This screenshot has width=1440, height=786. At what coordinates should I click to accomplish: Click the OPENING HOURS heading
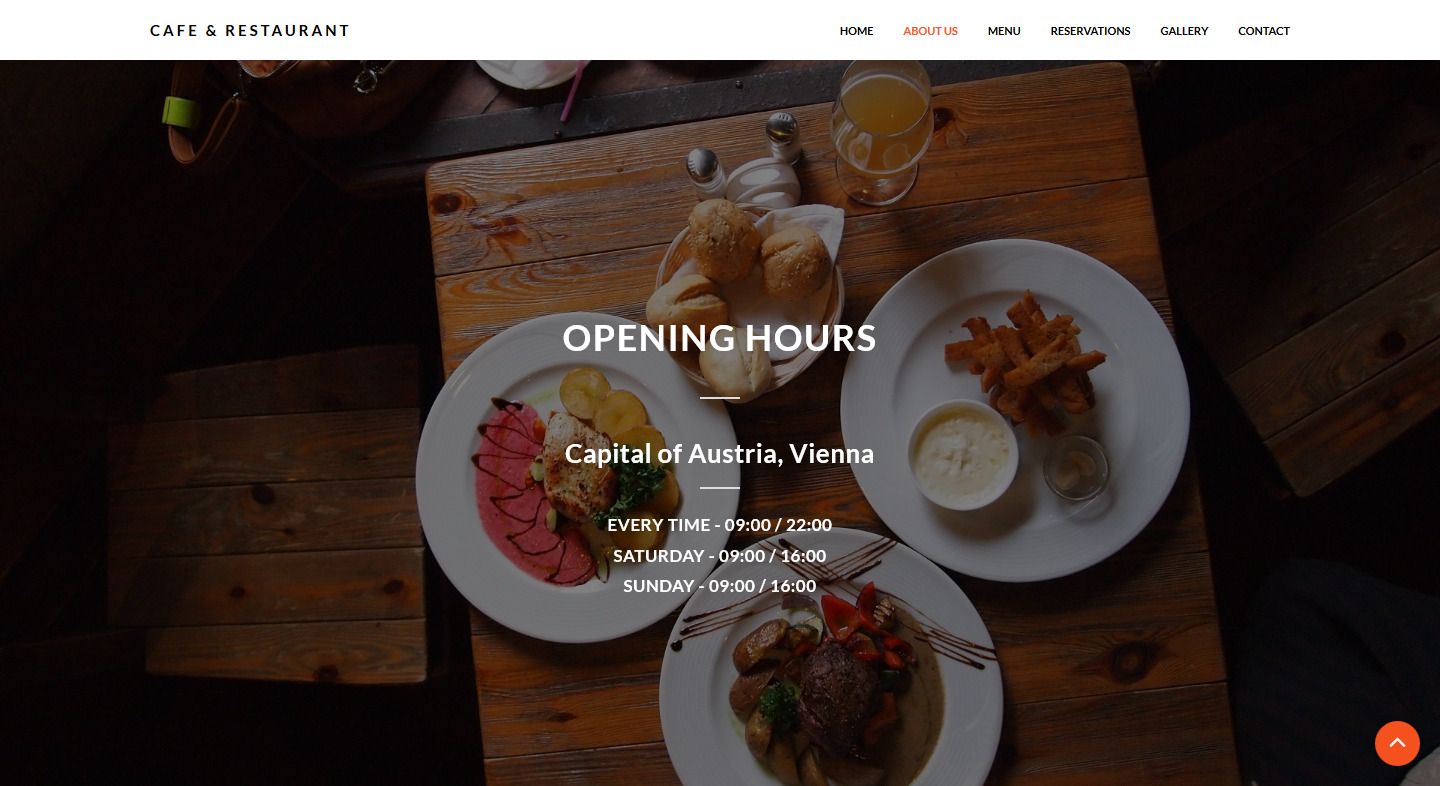720,338
